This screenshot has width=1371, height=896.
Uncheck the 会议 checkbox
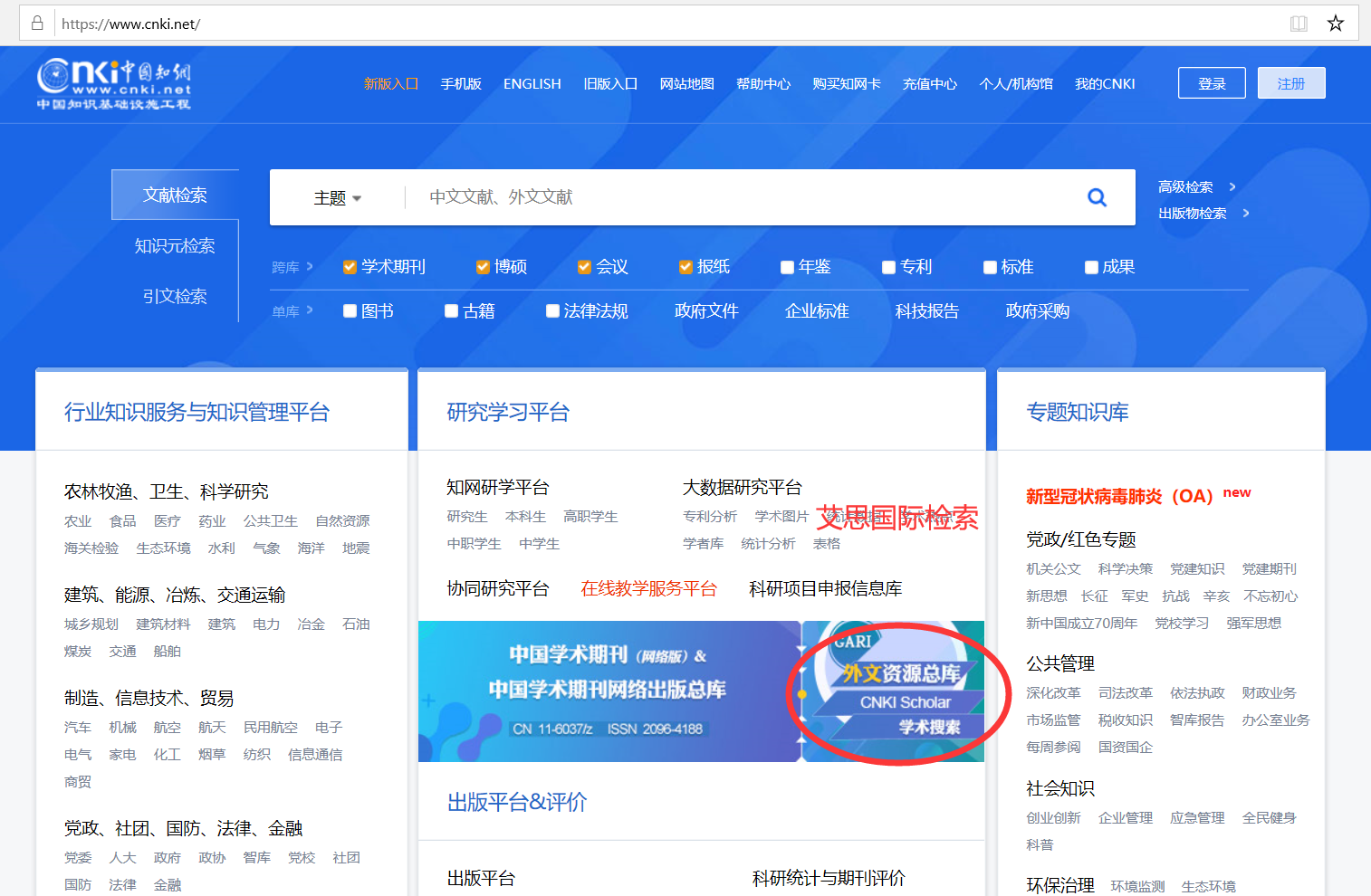point(584,267)
